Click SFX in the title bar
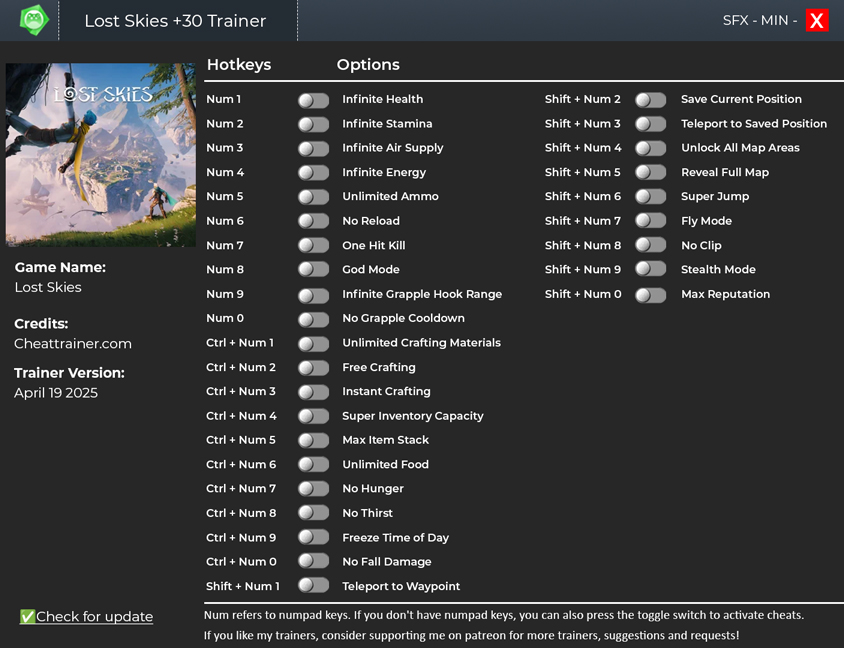 (x=735, y=20)
